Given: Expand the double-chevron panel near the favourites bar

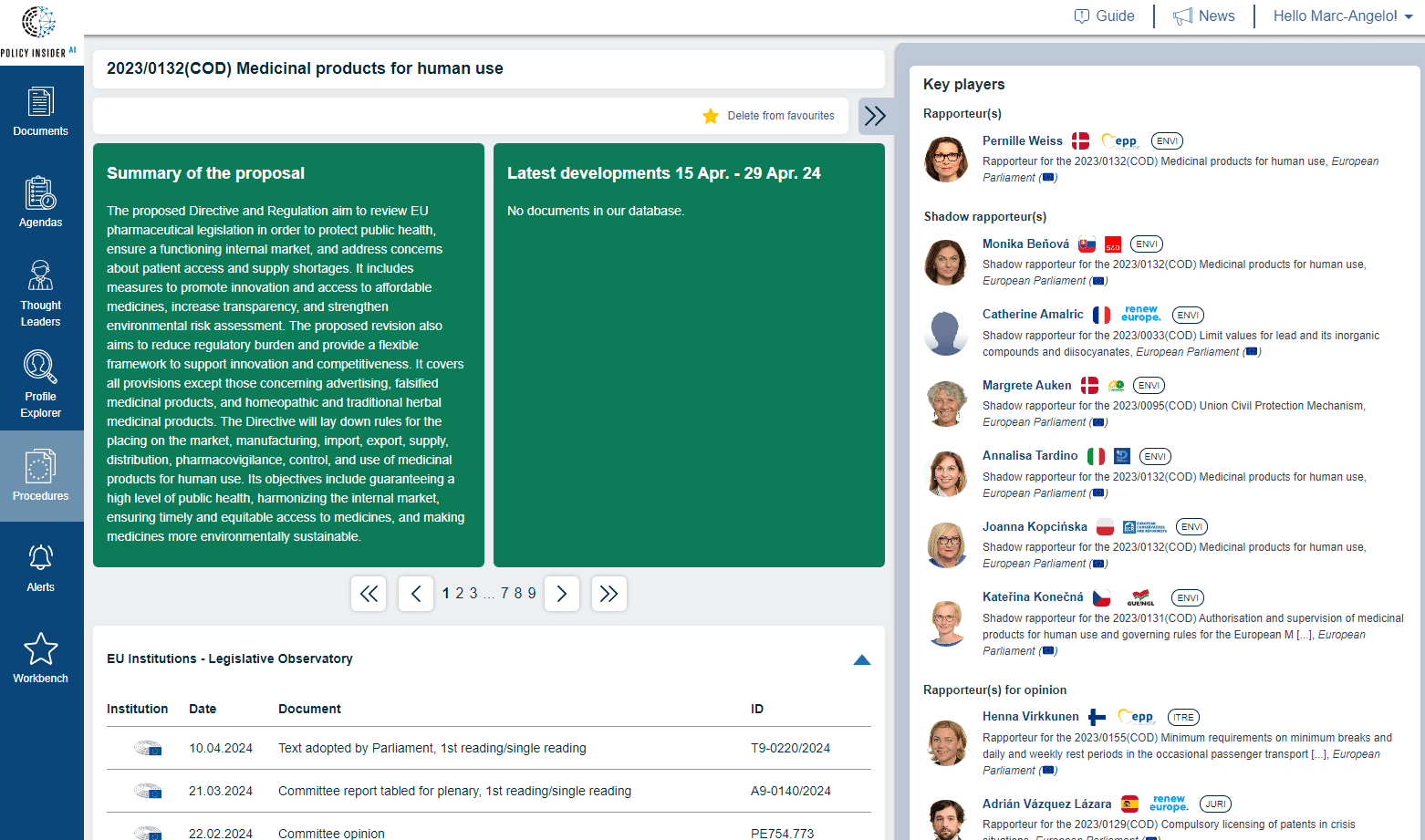Looking at the screenshot, I should [x=875, y=116].
